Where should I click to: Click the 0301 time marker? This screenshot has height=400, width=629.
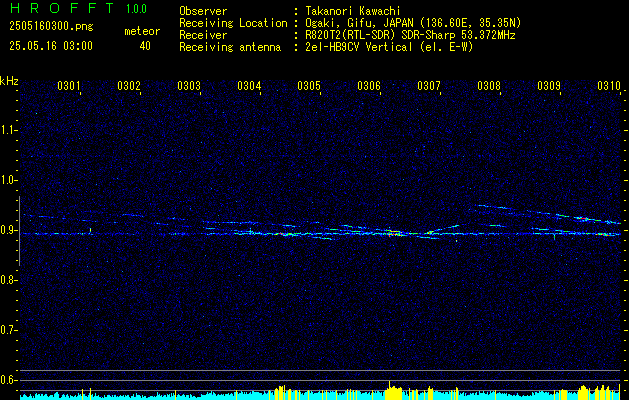[69, 85]
